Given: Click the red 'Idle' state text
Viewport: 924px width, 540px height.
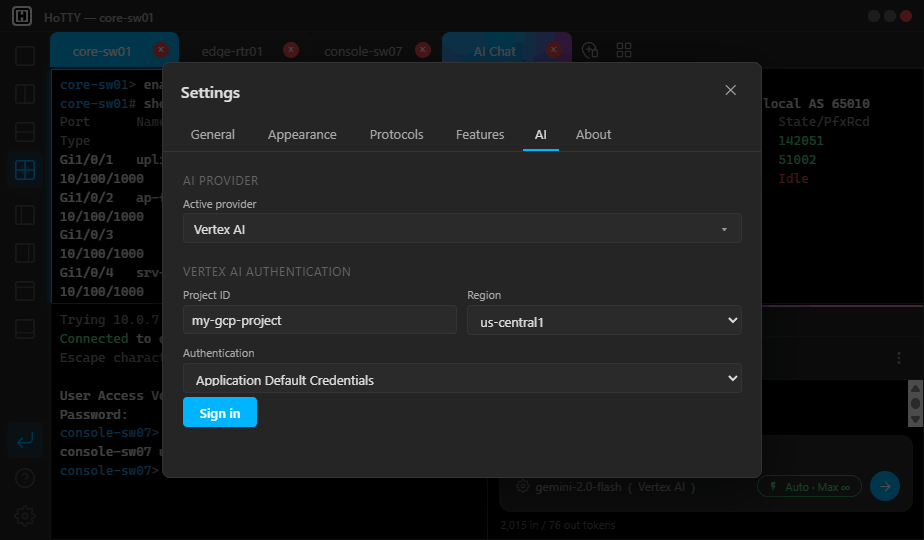Looking at the screenshot, I should pyautogui.click(x=793, y=178).
